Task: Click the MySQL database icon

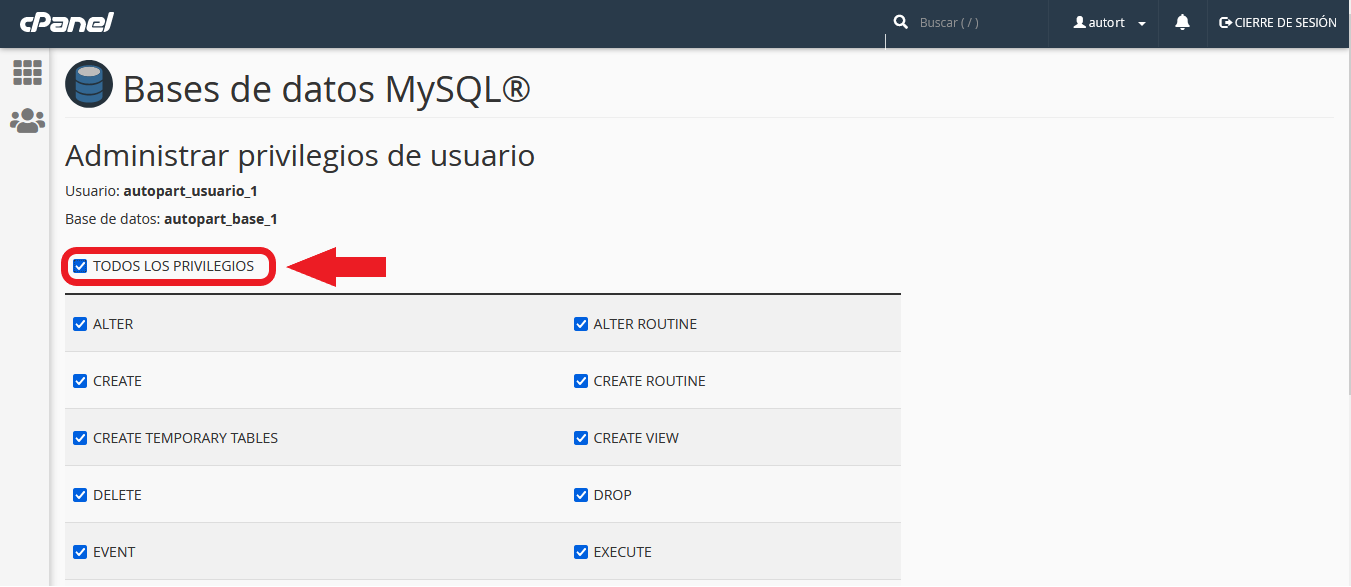Action: pos(89,85)
